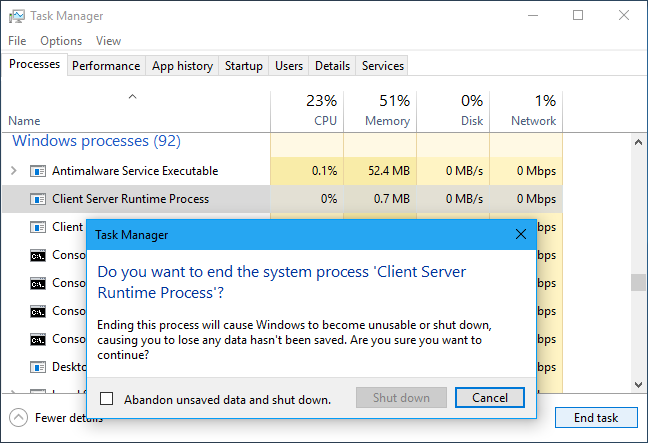The image size is (648, 443).
Task: Click the Task Manager title bar icon
Action: coord(17,16)
